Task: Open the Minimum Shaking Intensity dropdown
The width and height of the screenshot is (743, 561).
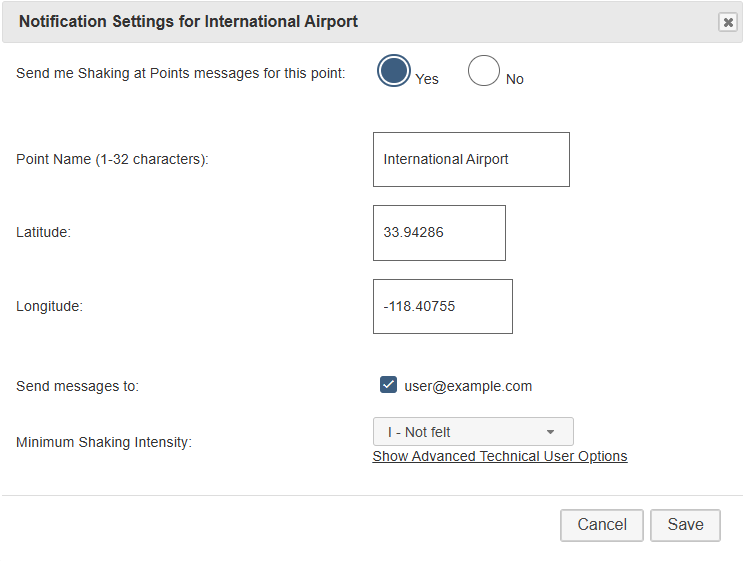Action: pyautogui.click(x=473, y=432)
